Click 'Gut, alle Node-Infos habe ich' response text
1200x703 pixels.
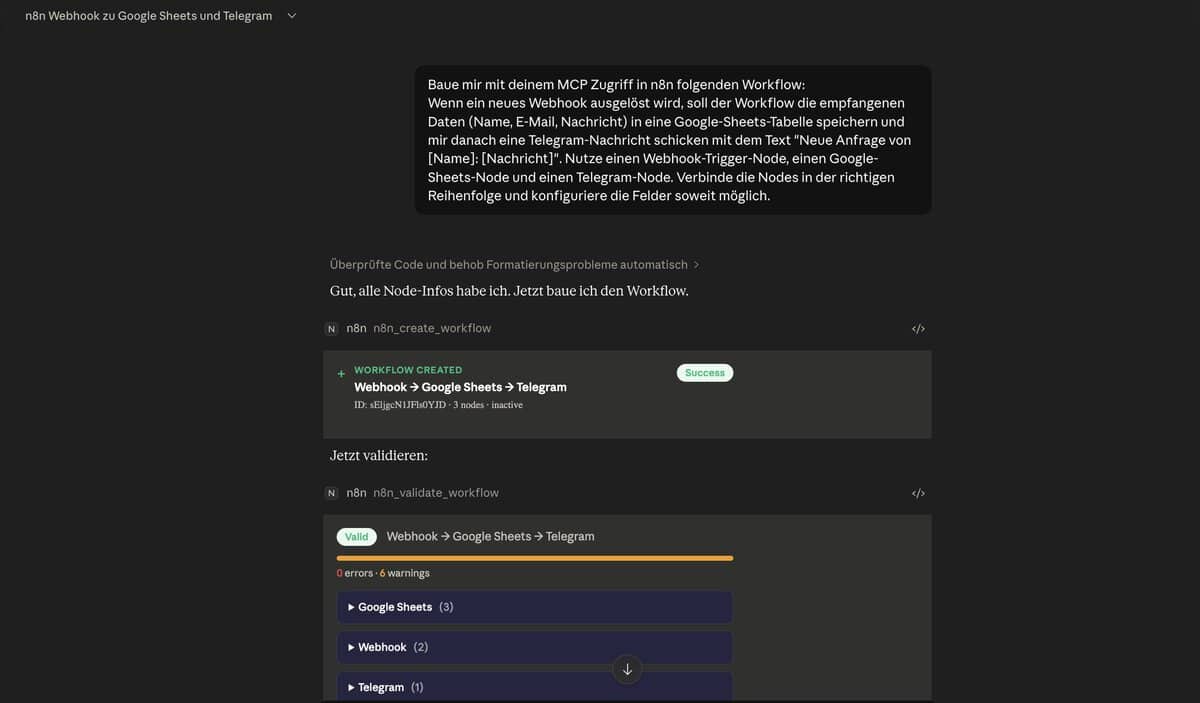pos(509,291)
